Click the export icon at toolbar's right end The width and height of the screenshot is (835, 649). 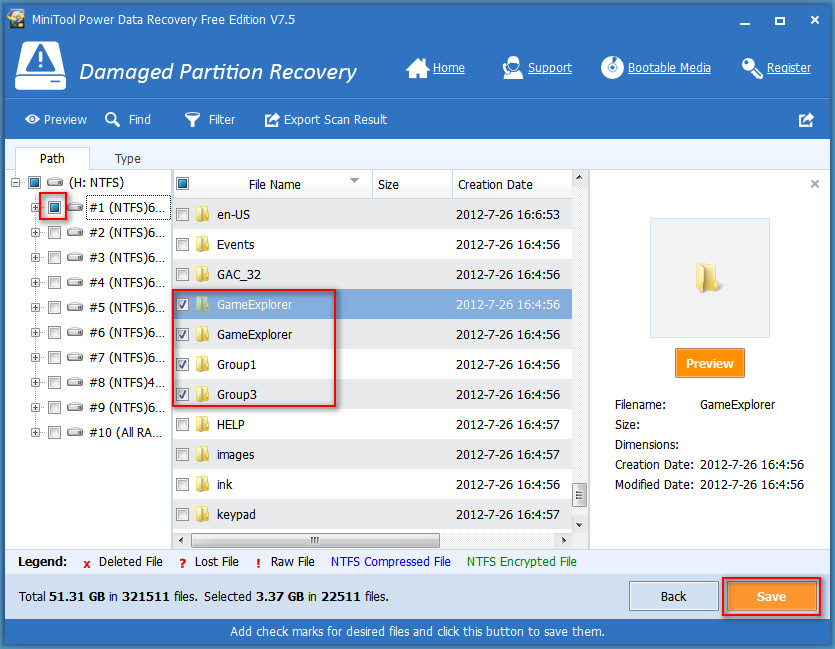(x=806, y=119)
